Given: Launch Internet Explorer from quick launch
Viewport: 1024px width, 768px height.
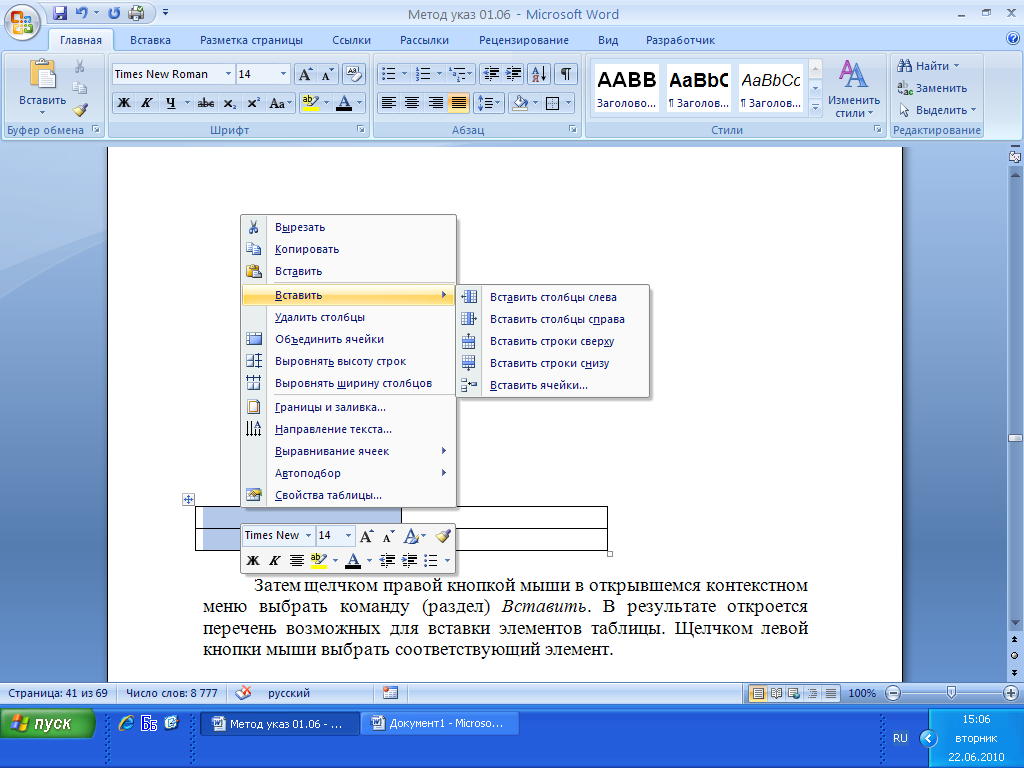Looking at the screenshot, I should coord(125,723).
